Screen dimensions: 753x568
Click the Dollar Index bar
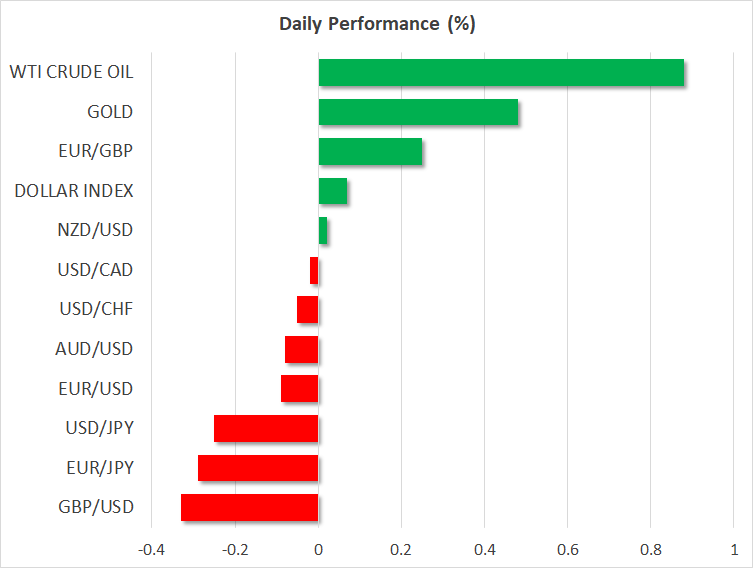coord(333,191)
